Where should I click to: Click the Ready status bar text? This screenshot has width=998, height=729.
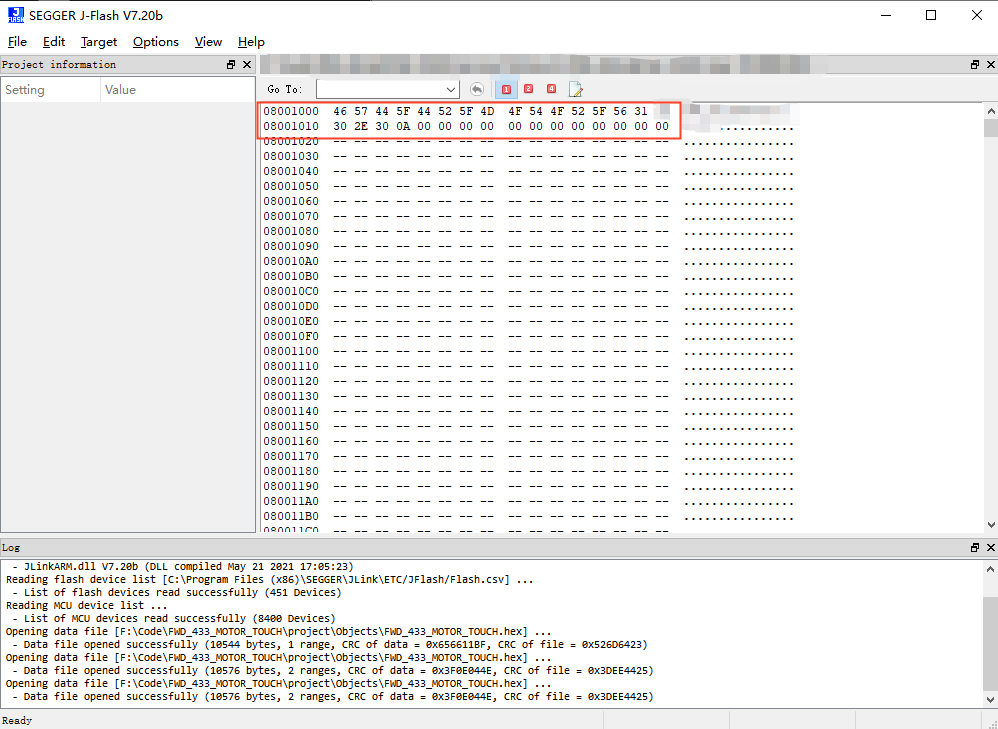tap(17, 721)
